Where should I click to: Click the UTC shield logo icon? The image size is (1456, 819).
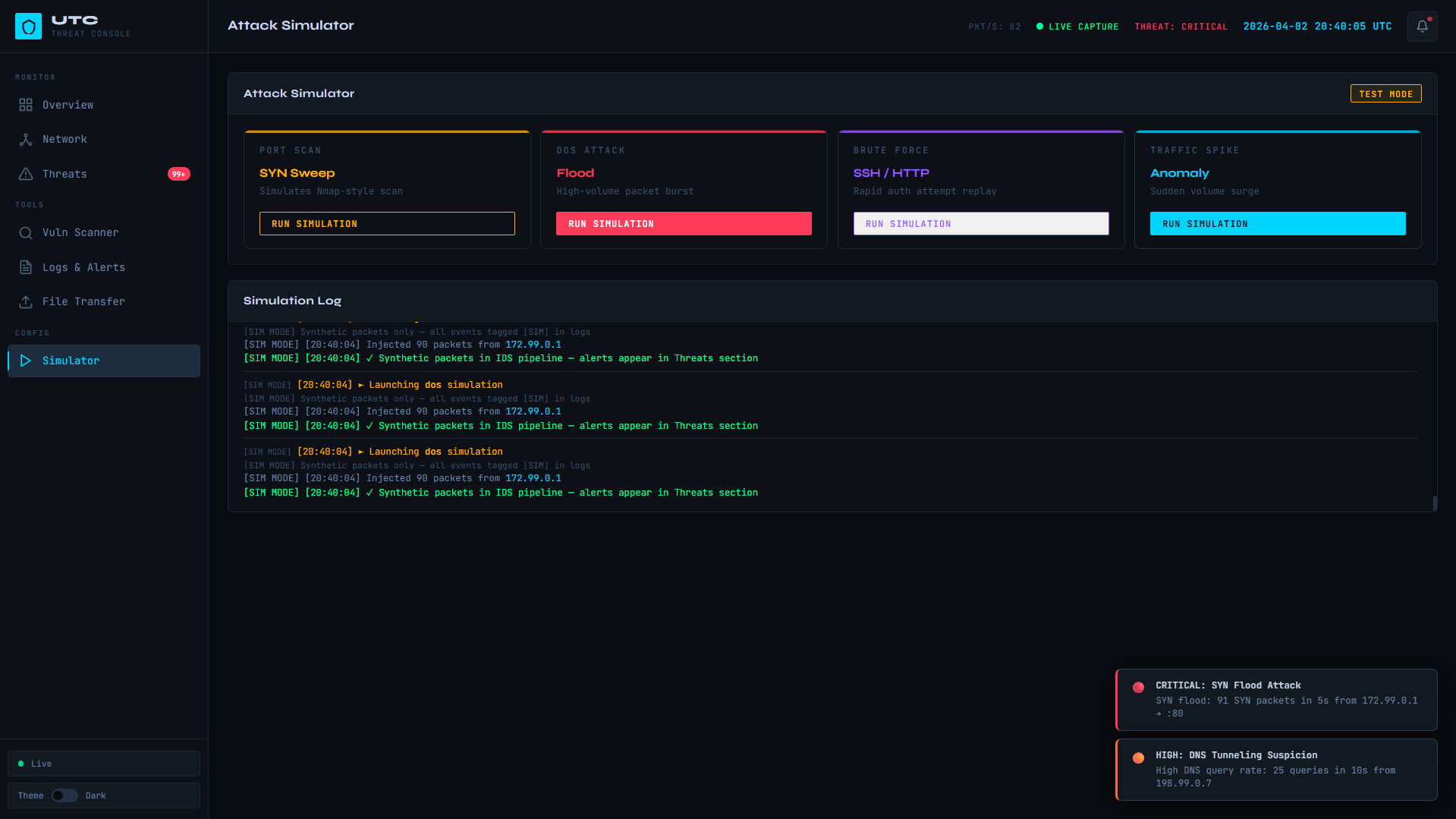click(x=28, y=27)
